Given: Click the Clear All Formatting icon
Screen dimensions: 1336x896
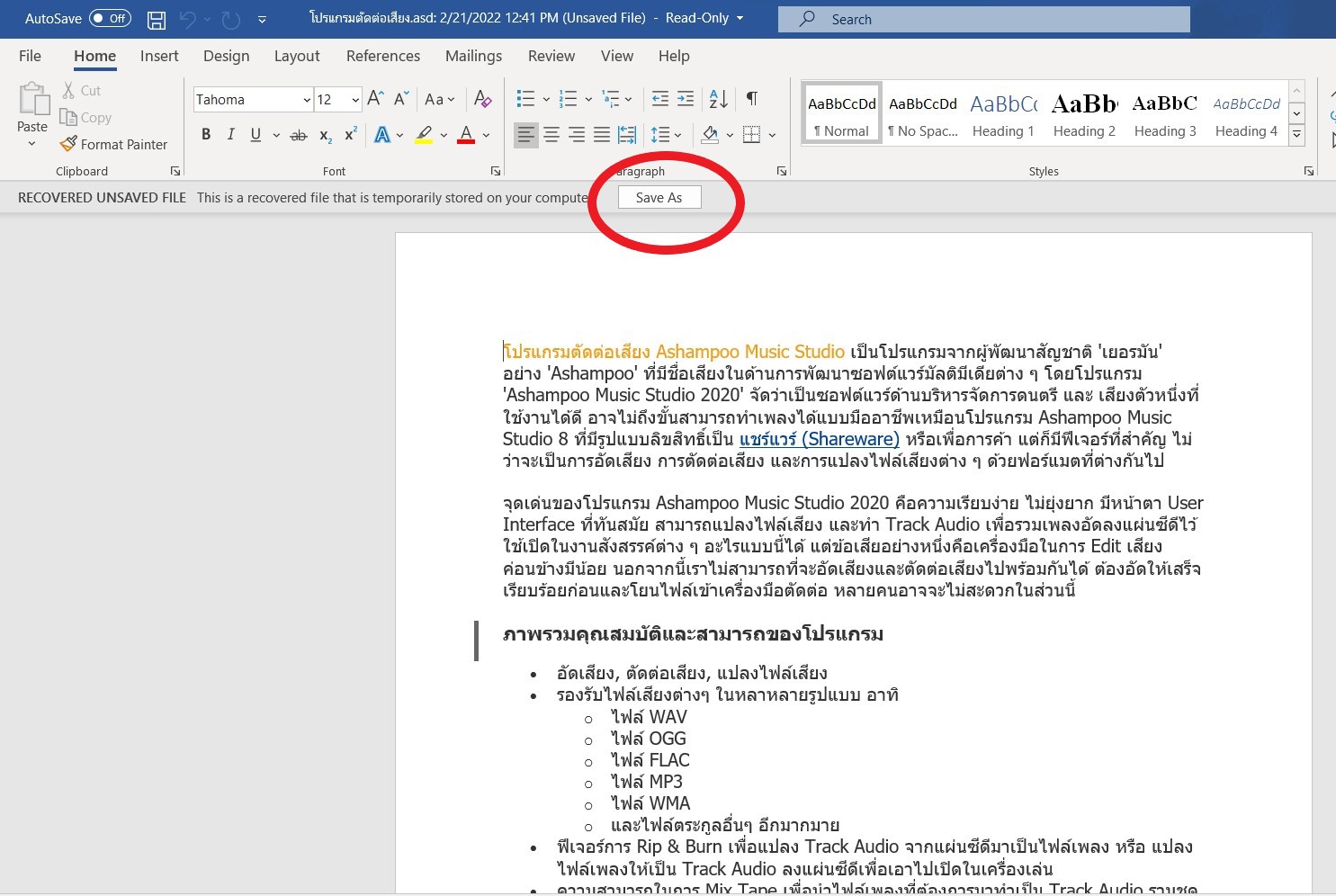Looking at the screenshot, I should pos(483,99).
